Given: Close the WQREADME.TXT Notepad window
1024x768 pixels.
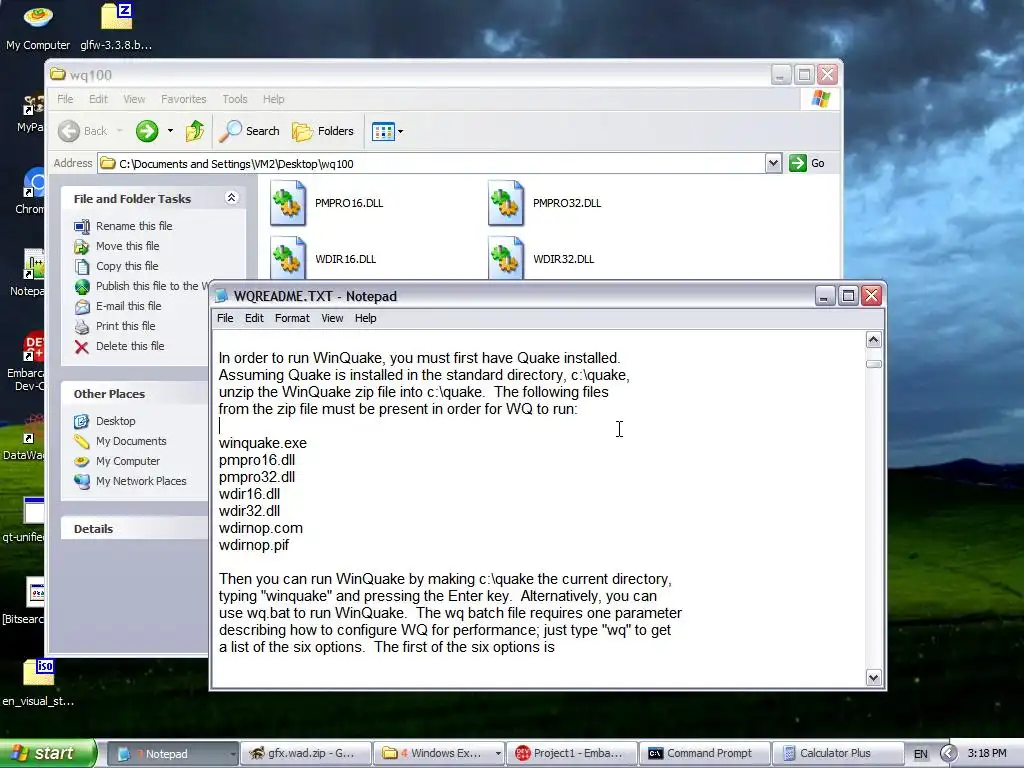Looking at the screenshot, I should [871, 296].
